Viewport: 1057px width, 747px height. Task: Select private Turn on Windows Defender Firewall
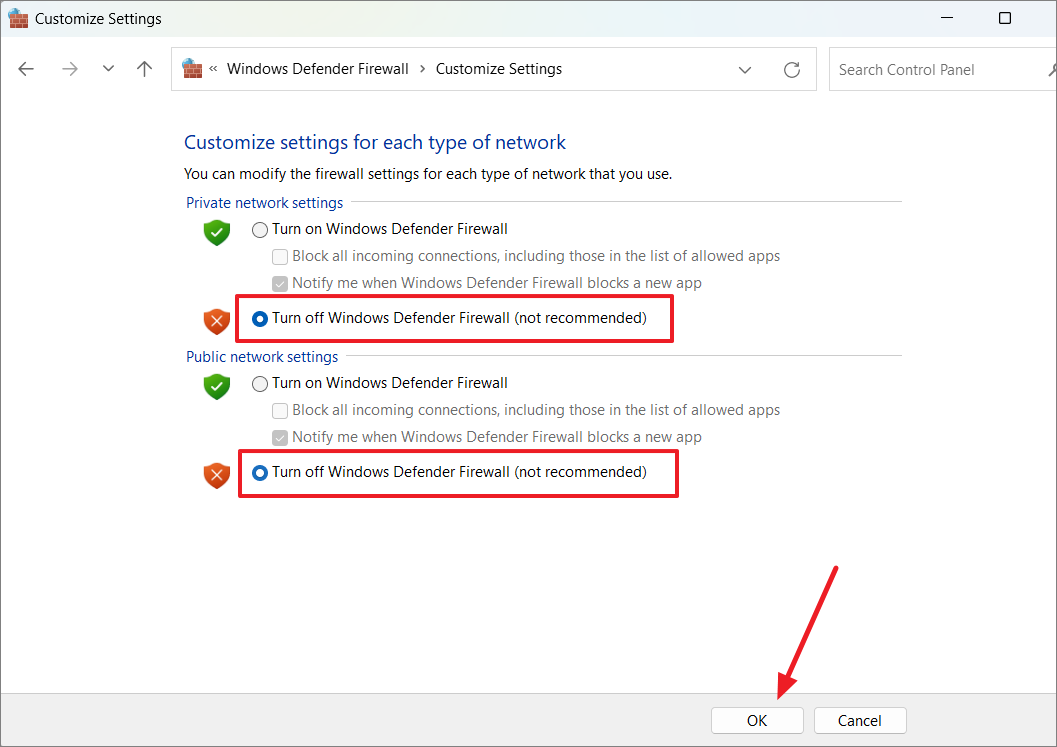point(260,230)
